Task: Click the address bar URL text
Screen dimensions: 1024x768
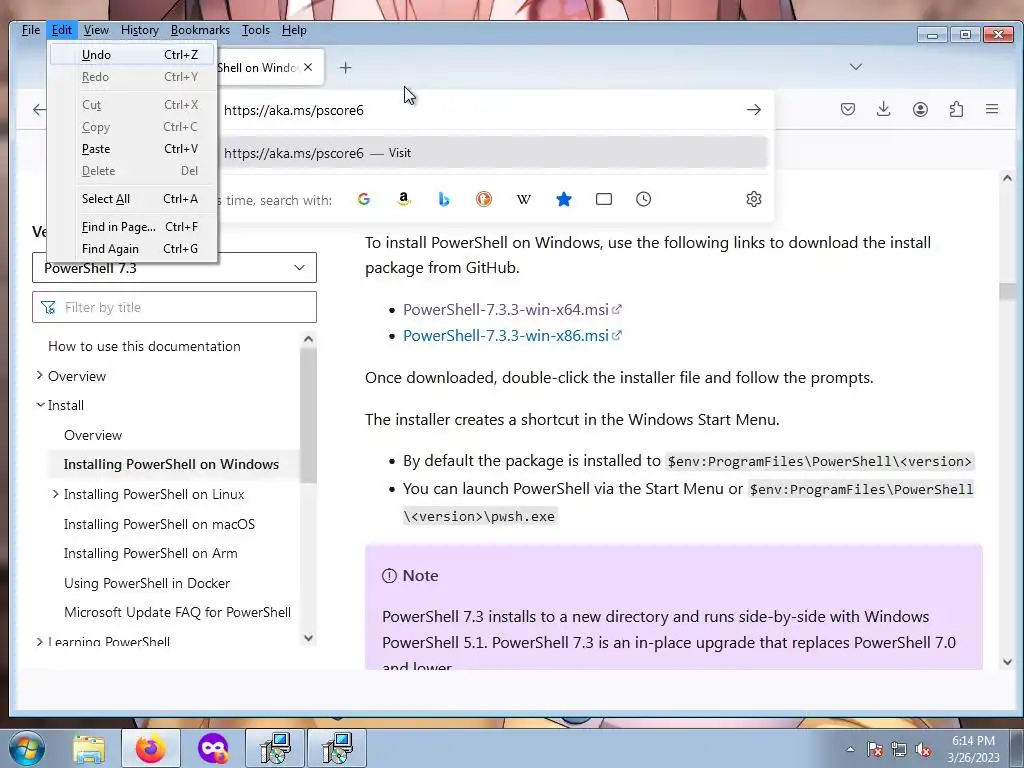Action: 294,110
